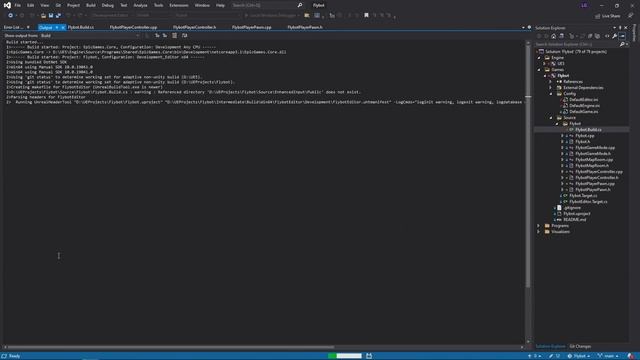Toggle Show All Files in Solution Explorer
640x360 pixels.
tap(598, 36)
